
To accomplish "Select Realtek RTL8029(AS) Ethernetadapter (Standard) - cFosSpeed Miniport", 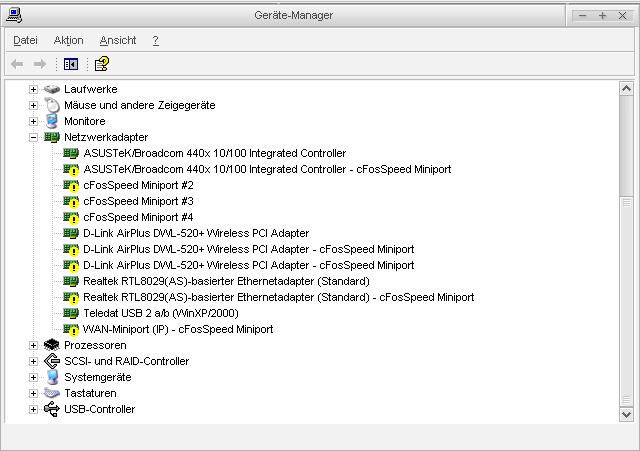I will [x=279, y=297].
